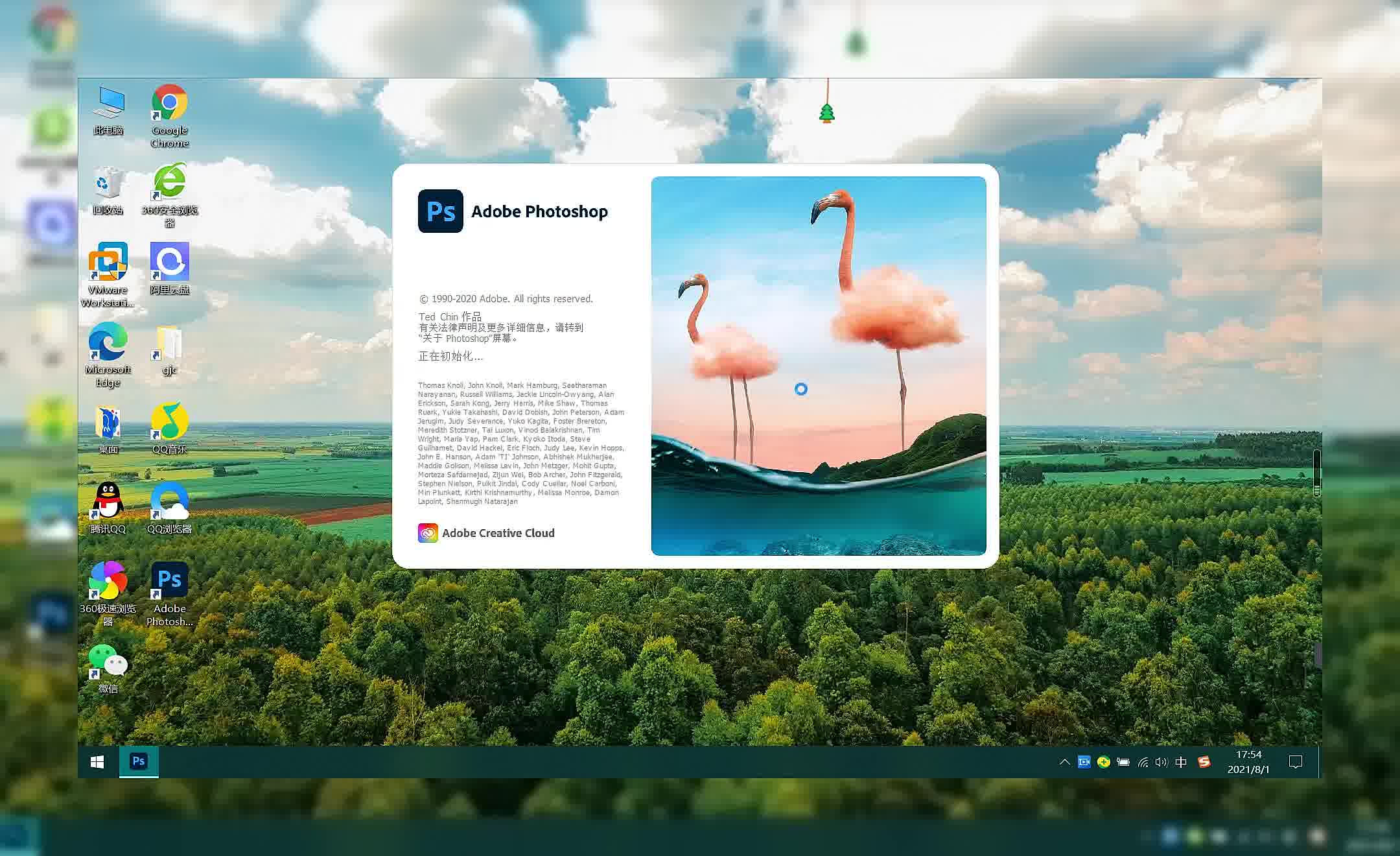This screenshot has height=856, width=1400.
Task: Open the volume speaker tray icon
Action: point(1161,762)
